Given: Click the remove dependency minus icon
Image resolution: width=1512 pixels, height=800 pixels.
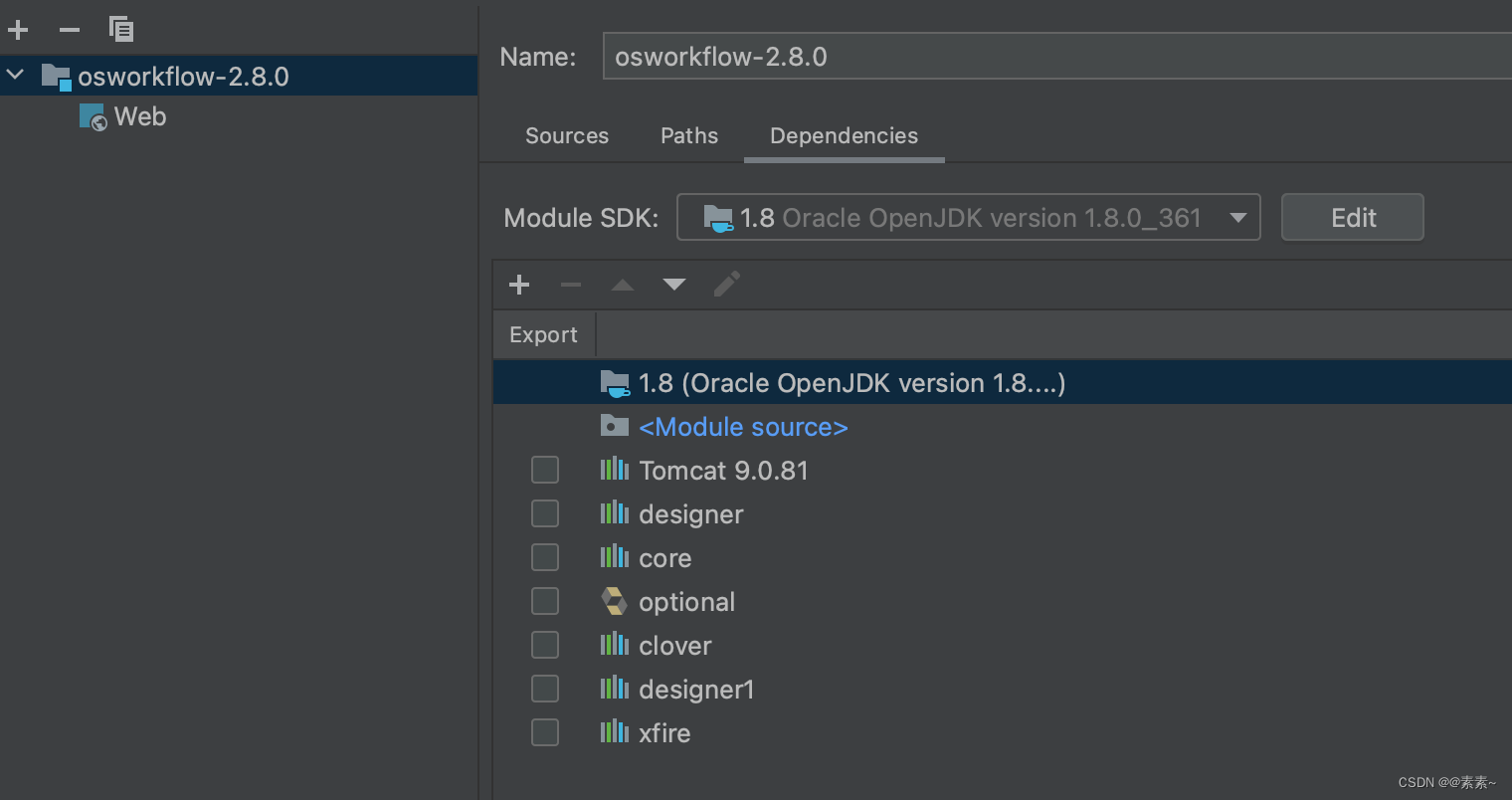Looking at the screenshot, I should click(x=570, y=285).
